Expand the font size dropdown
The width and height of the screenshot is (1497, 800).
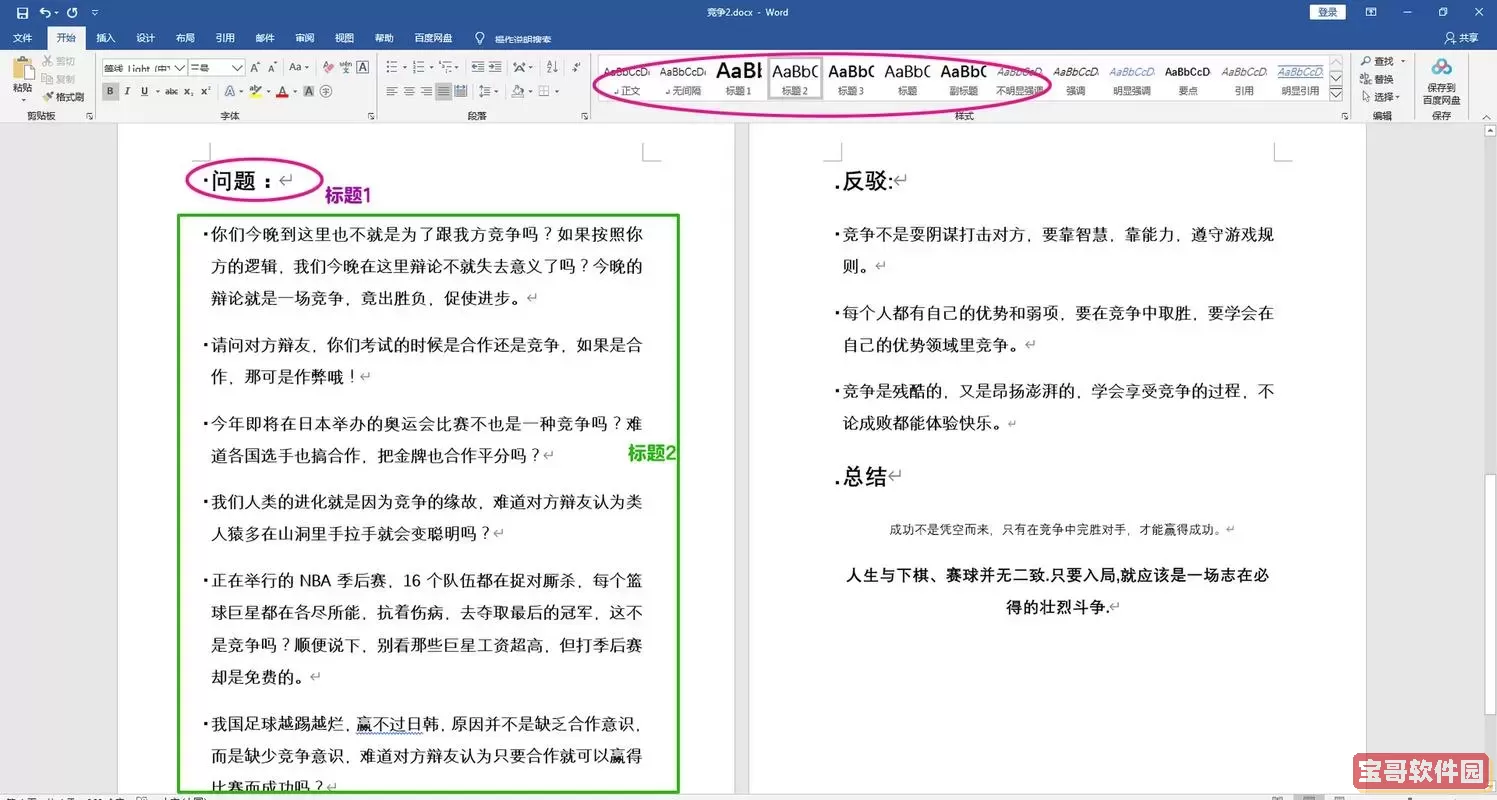238,67
